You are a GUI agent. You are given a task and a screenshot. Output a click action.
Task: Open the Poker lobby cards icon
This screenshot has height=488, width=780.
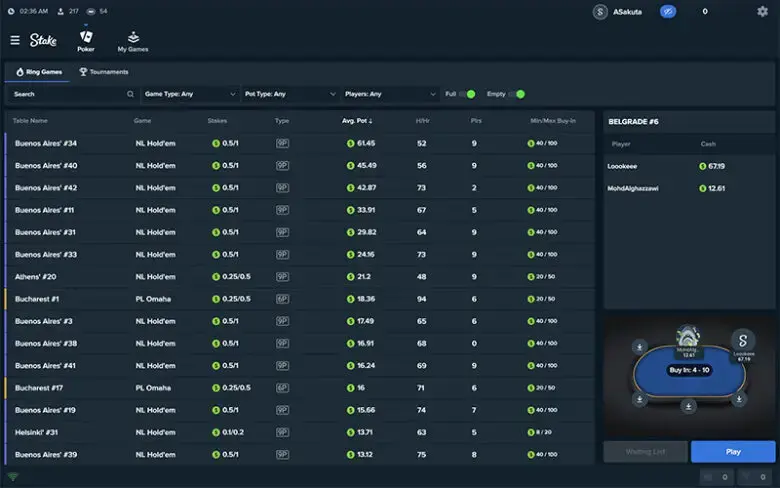tap(86, 37)
